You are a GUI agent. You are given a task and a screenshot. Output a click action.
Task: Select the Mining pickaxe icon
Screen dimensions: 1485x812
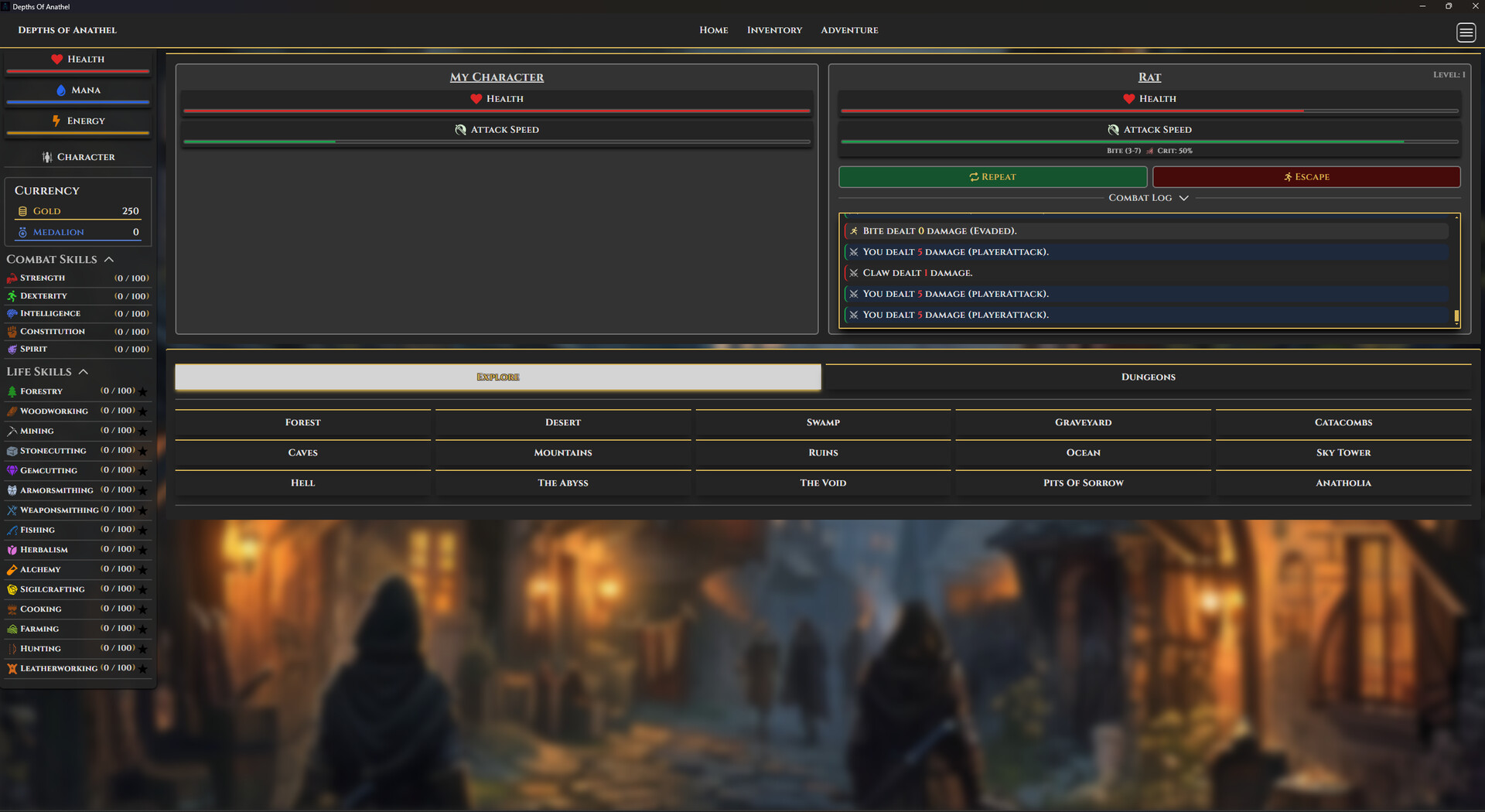click(x=12, y=431)
